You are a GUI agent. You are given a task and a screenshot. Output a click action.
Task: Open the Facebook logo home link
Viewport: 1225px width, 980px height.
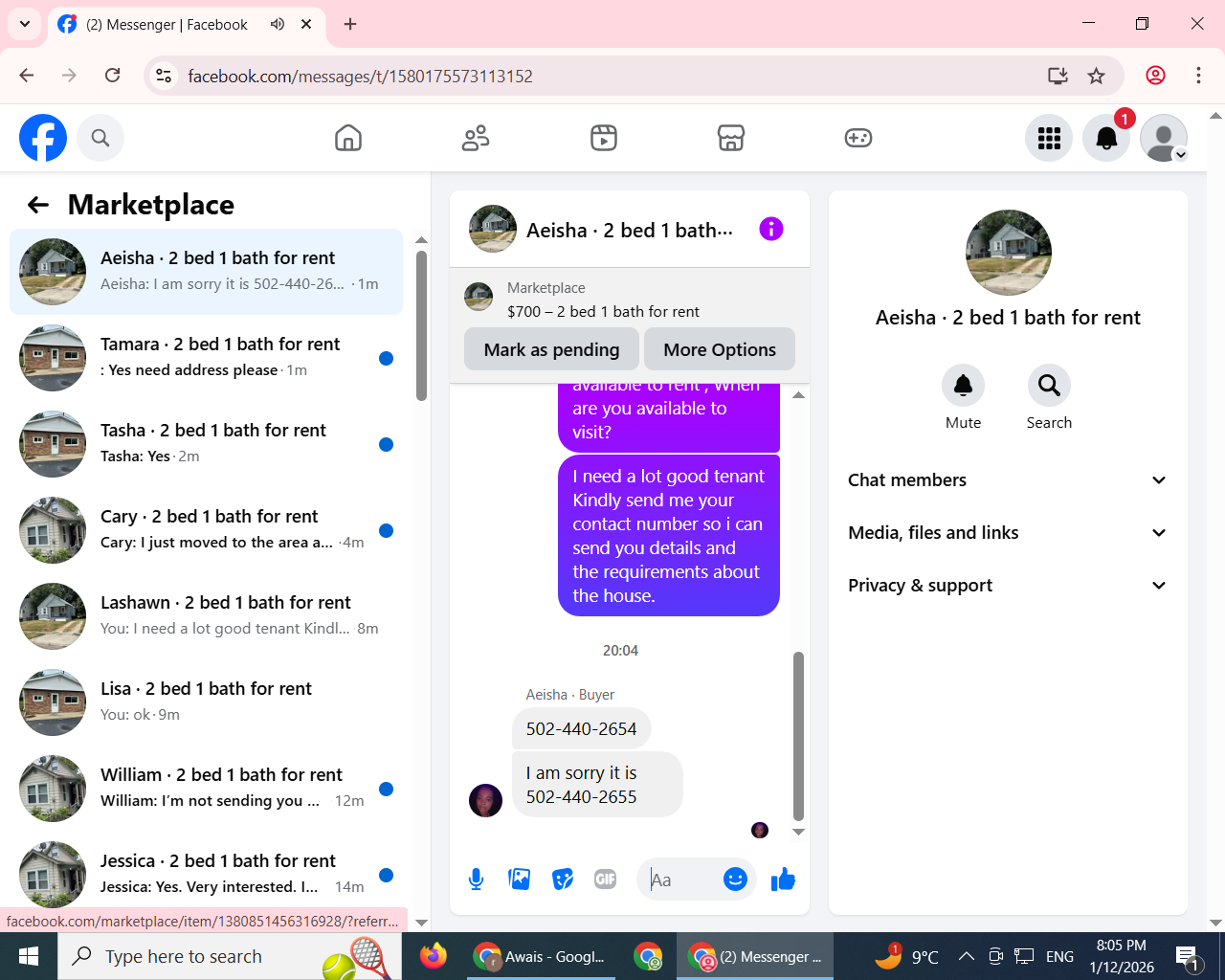(43, 138)
